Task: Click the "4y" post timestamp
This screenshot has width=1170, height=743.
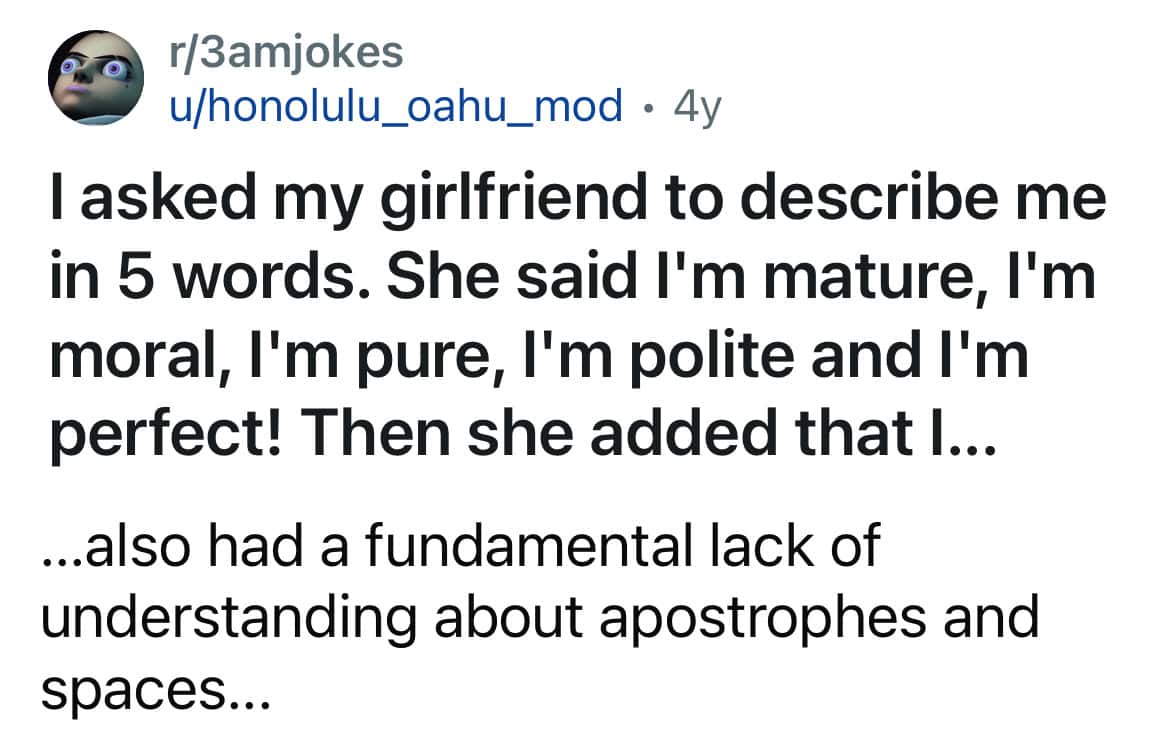Action: point(697,104)
